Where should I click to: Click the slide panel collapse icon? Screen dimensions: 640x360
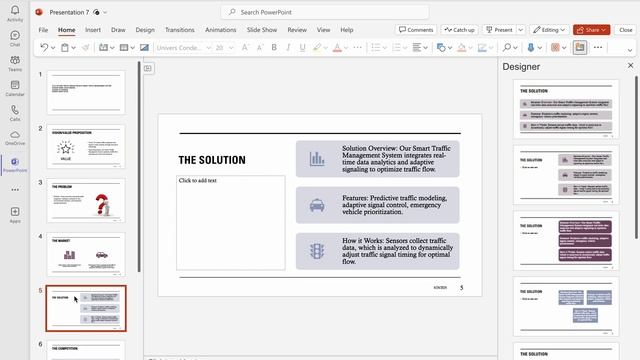point(148,68)
